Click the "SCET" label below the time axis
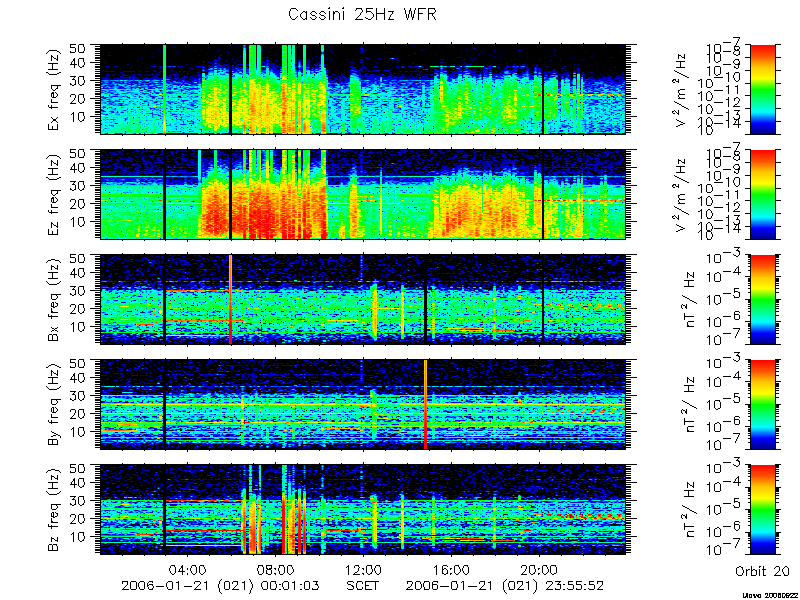 [363, 585]
